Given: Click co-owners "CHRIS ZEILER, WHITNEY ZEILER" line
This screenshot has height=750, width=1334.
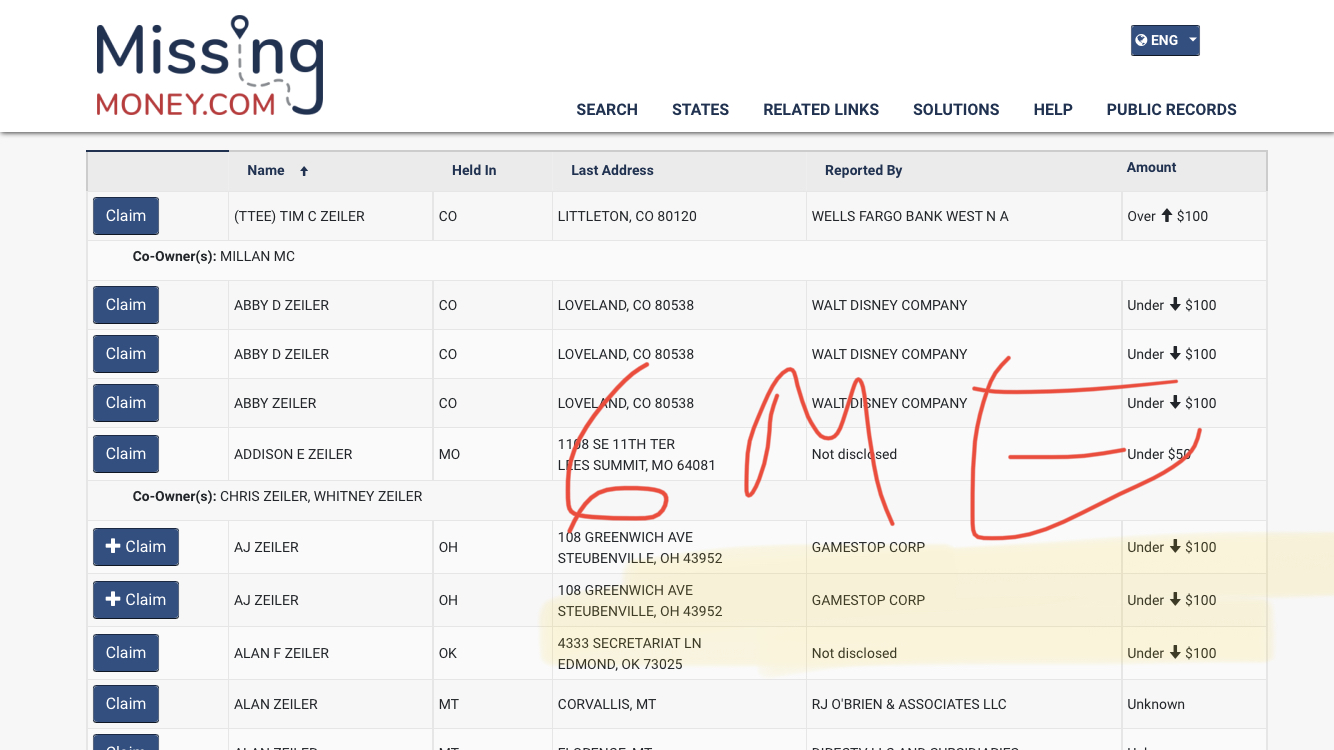Looking at the screenshot, I should pyautogui.click(x=278, y=497).
